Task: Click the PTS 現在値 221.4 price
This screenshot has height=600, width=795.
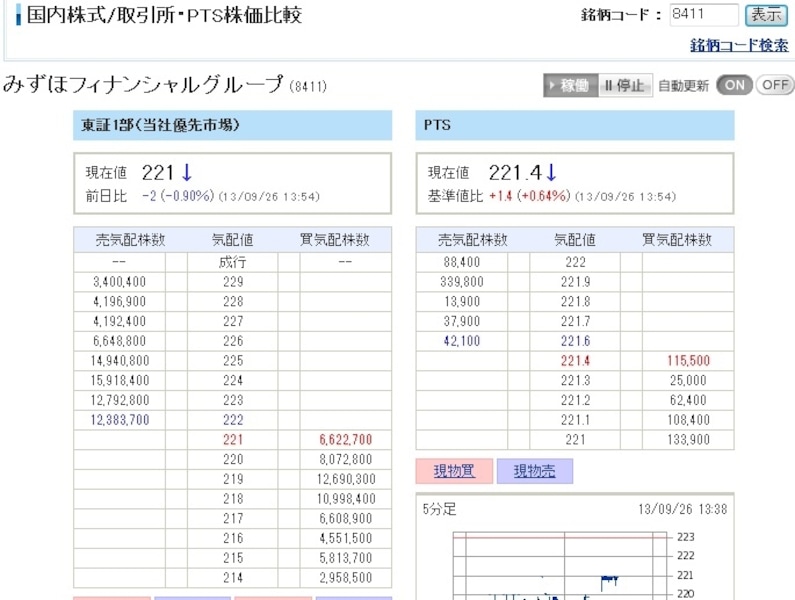Action: click(x=515, y=173)
